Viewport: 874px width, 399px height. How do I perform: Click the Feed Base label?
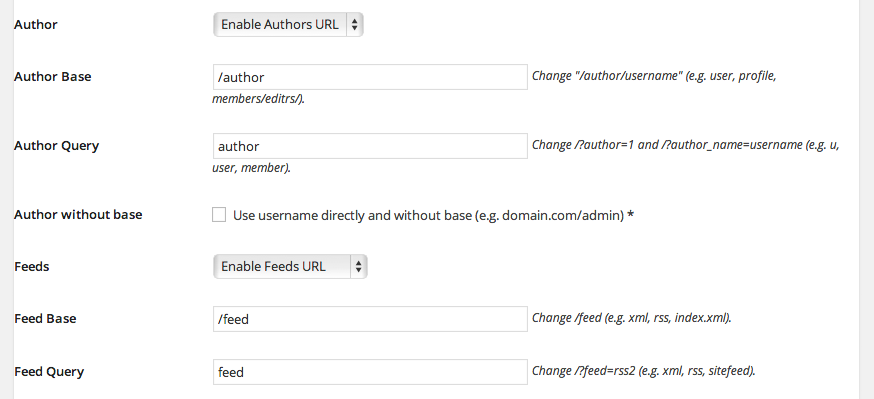45,318
